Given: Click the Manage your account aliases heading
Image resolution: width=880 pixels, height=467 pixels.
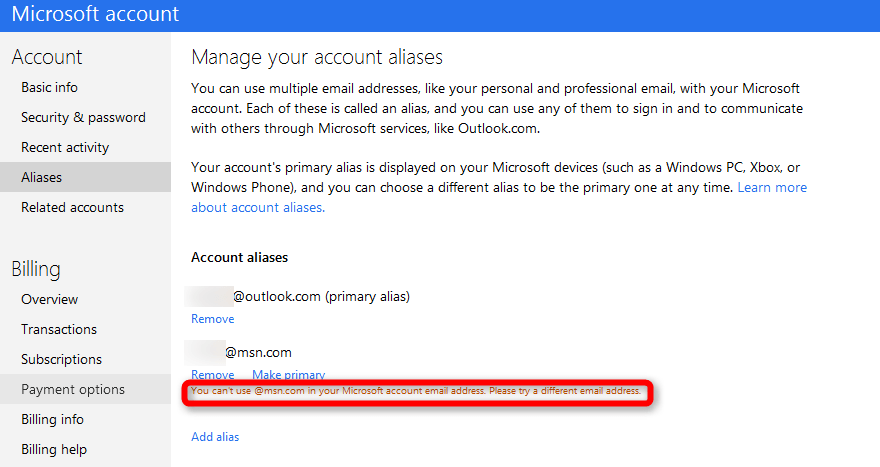Looking at the screenshot, I should click(317, 57).
